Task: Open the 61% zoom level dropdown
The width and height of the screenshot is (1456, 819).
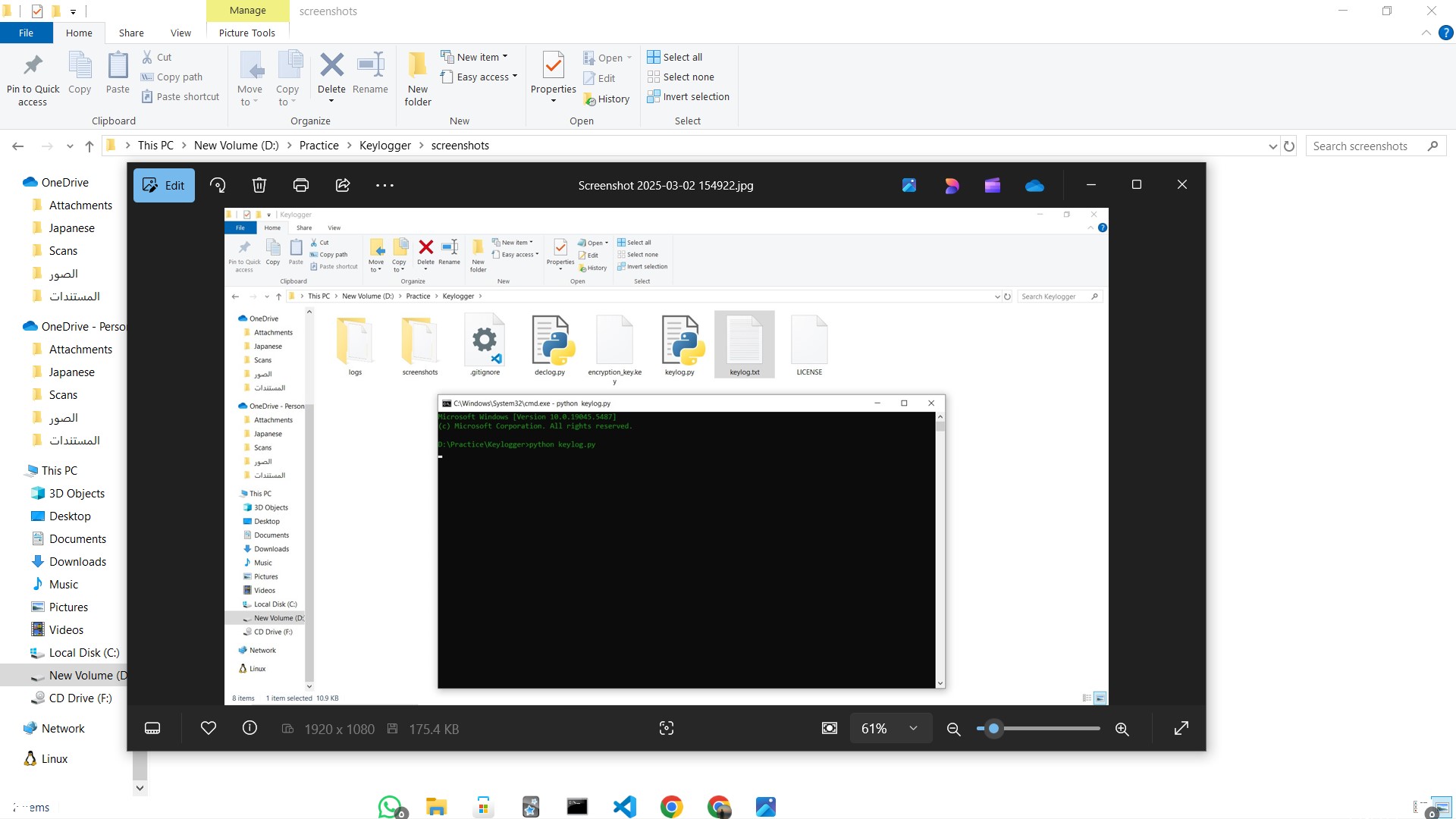Action: tap(890, 728)
